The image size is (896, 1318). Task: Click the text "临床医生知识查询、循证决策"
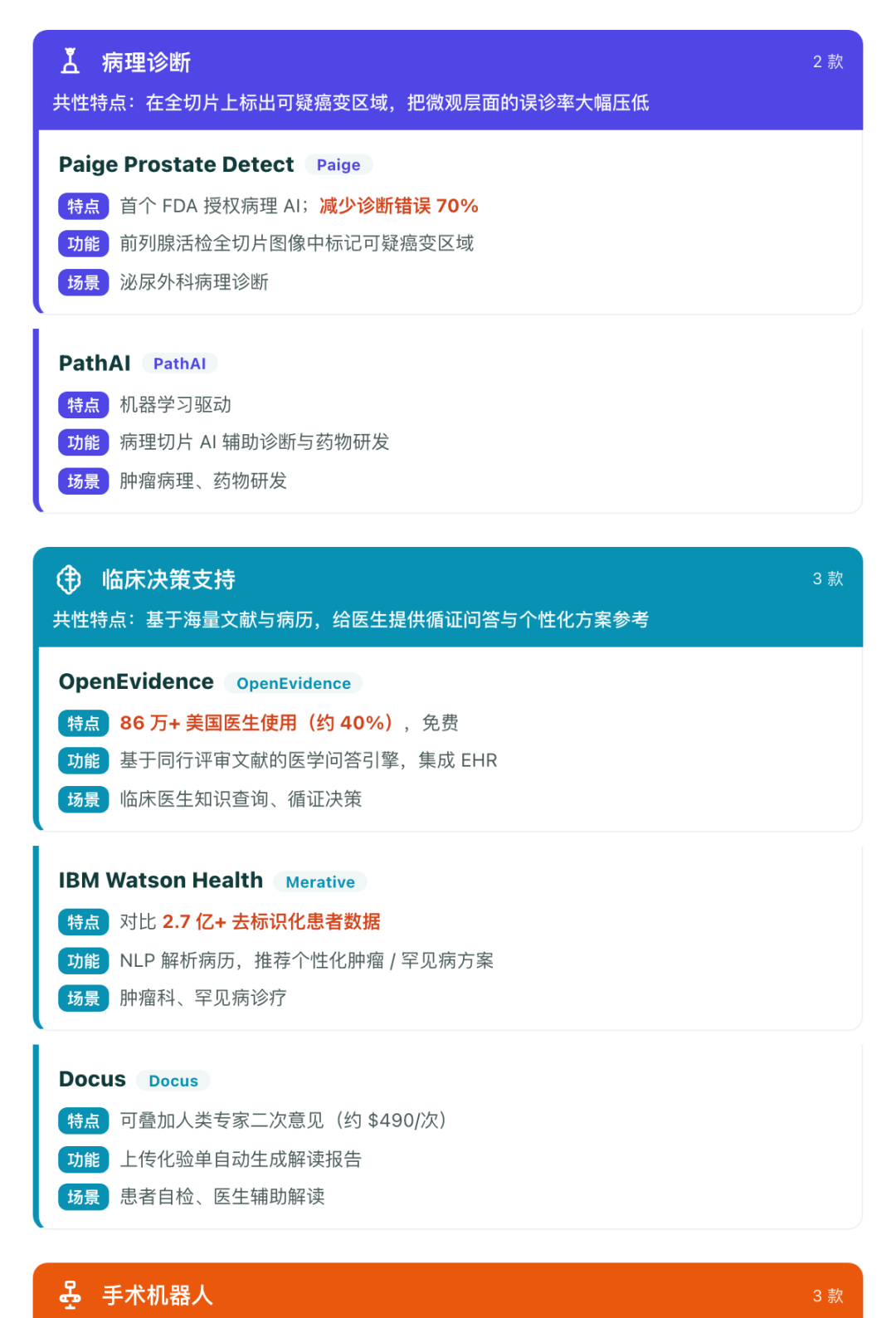click(x=241, y=799)
